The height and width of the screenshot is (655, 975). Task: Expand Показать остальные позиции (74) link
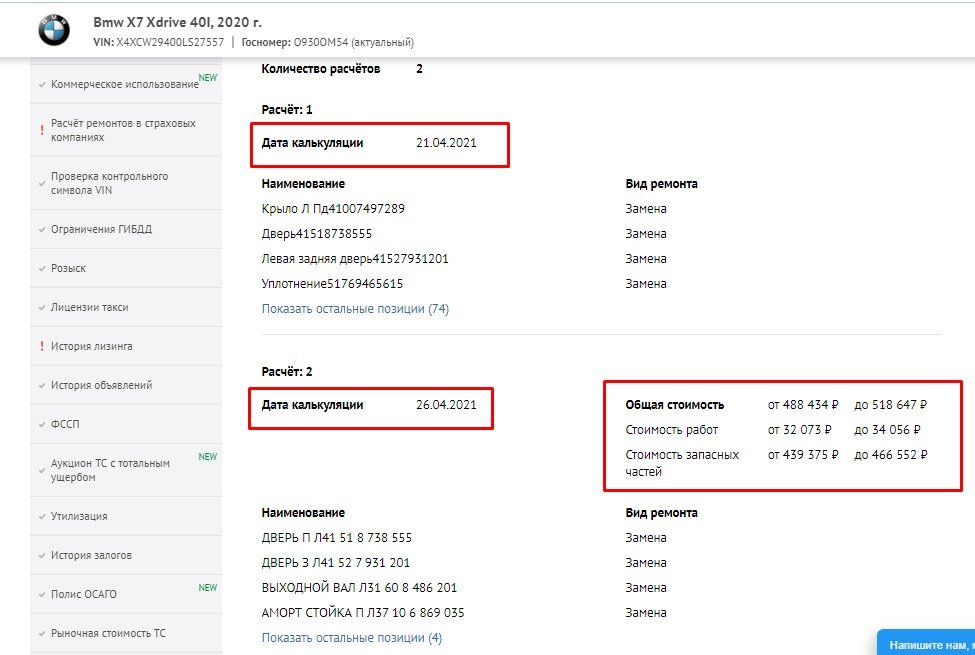[355, 309]
